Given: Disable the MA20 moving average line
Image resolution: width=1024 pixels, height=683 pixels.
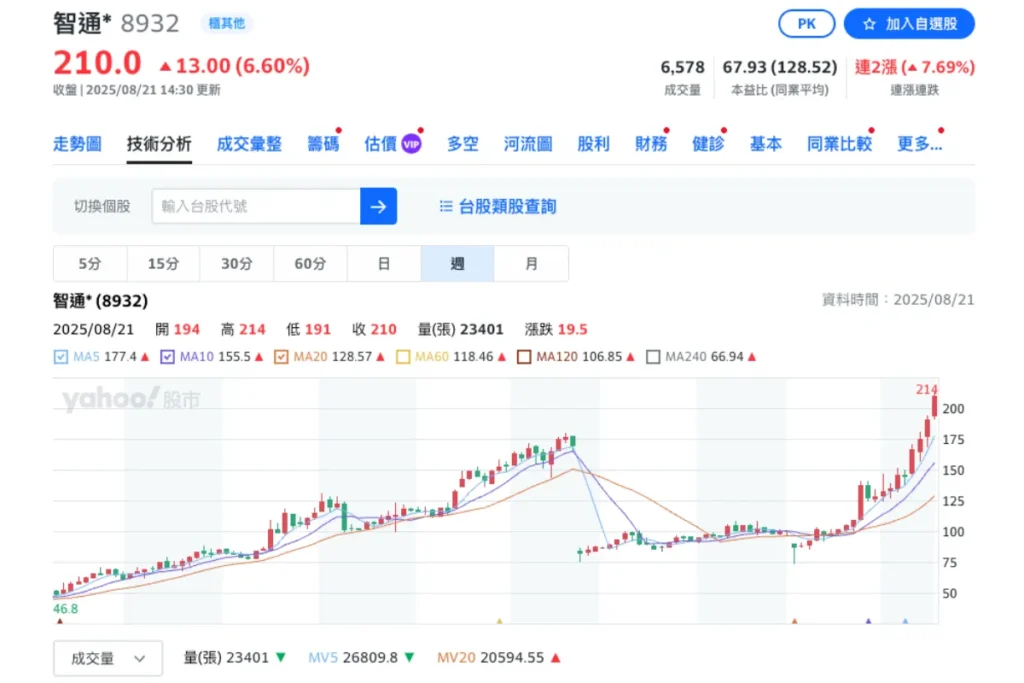Looking at the screenshot, I should tap(282, 356).
